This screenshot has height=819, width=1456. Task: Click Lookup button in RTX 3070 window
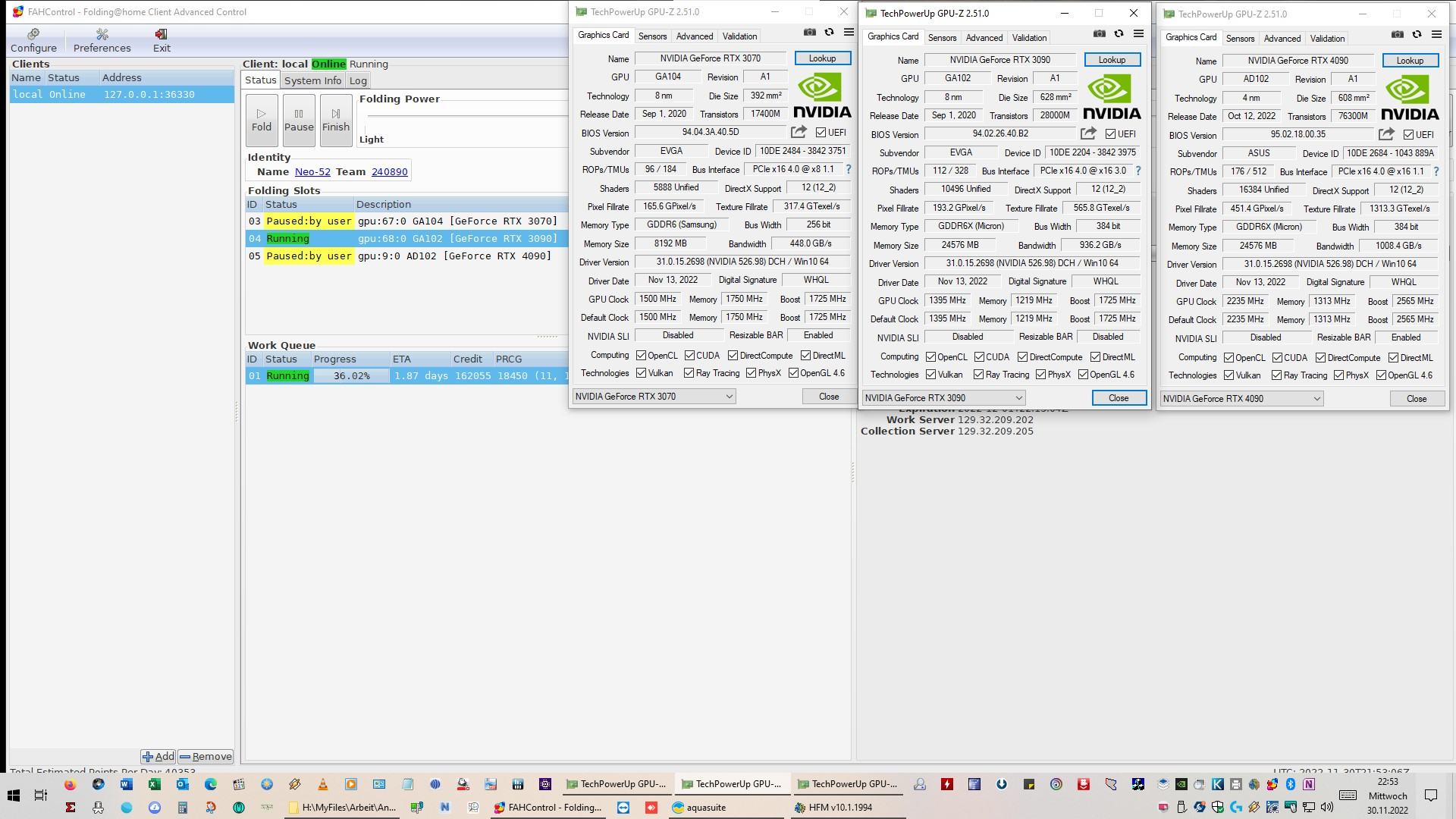click(822, 58)
